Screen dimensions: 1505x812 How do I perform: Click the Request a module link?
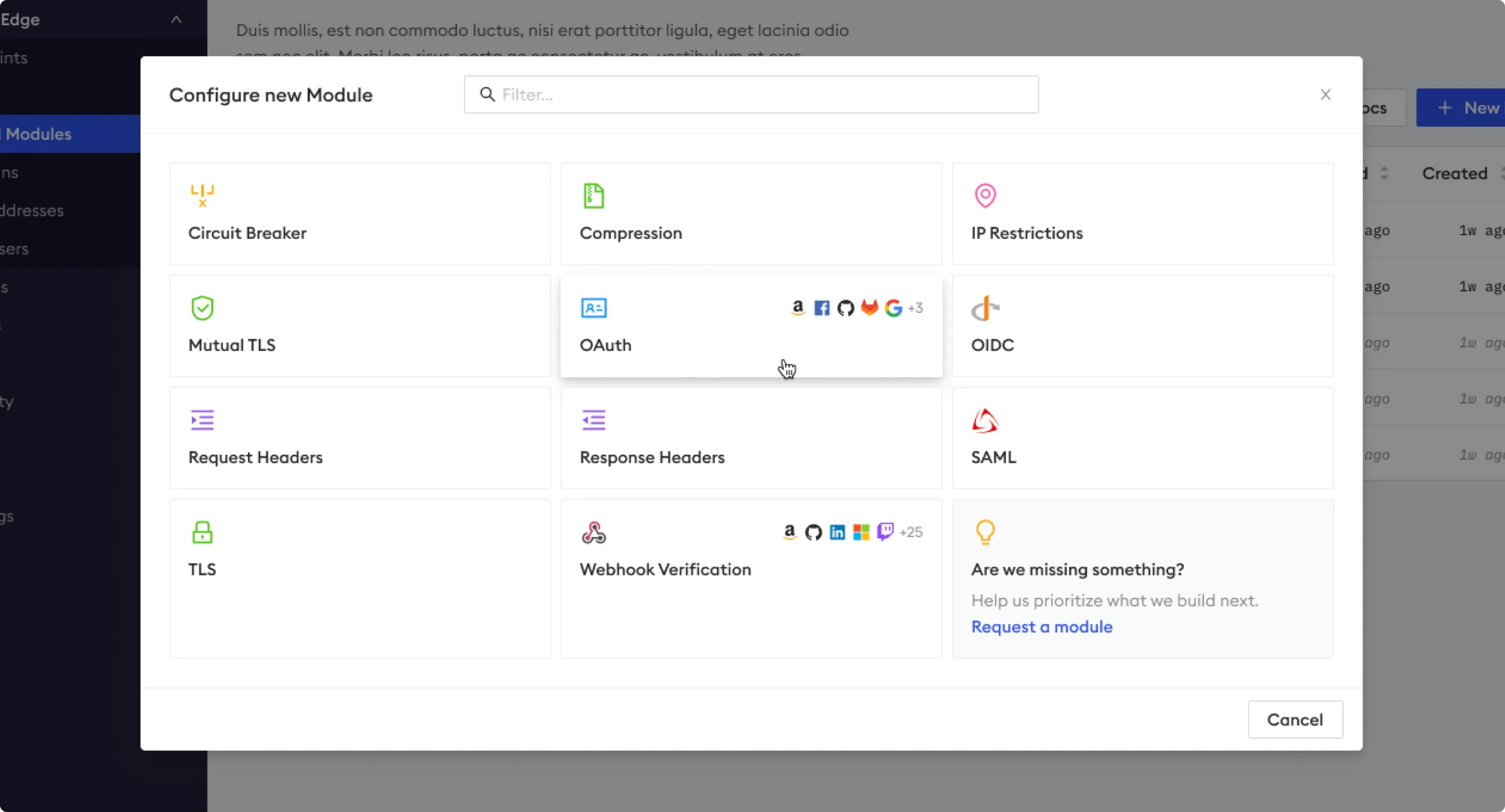click(1041, 626)
